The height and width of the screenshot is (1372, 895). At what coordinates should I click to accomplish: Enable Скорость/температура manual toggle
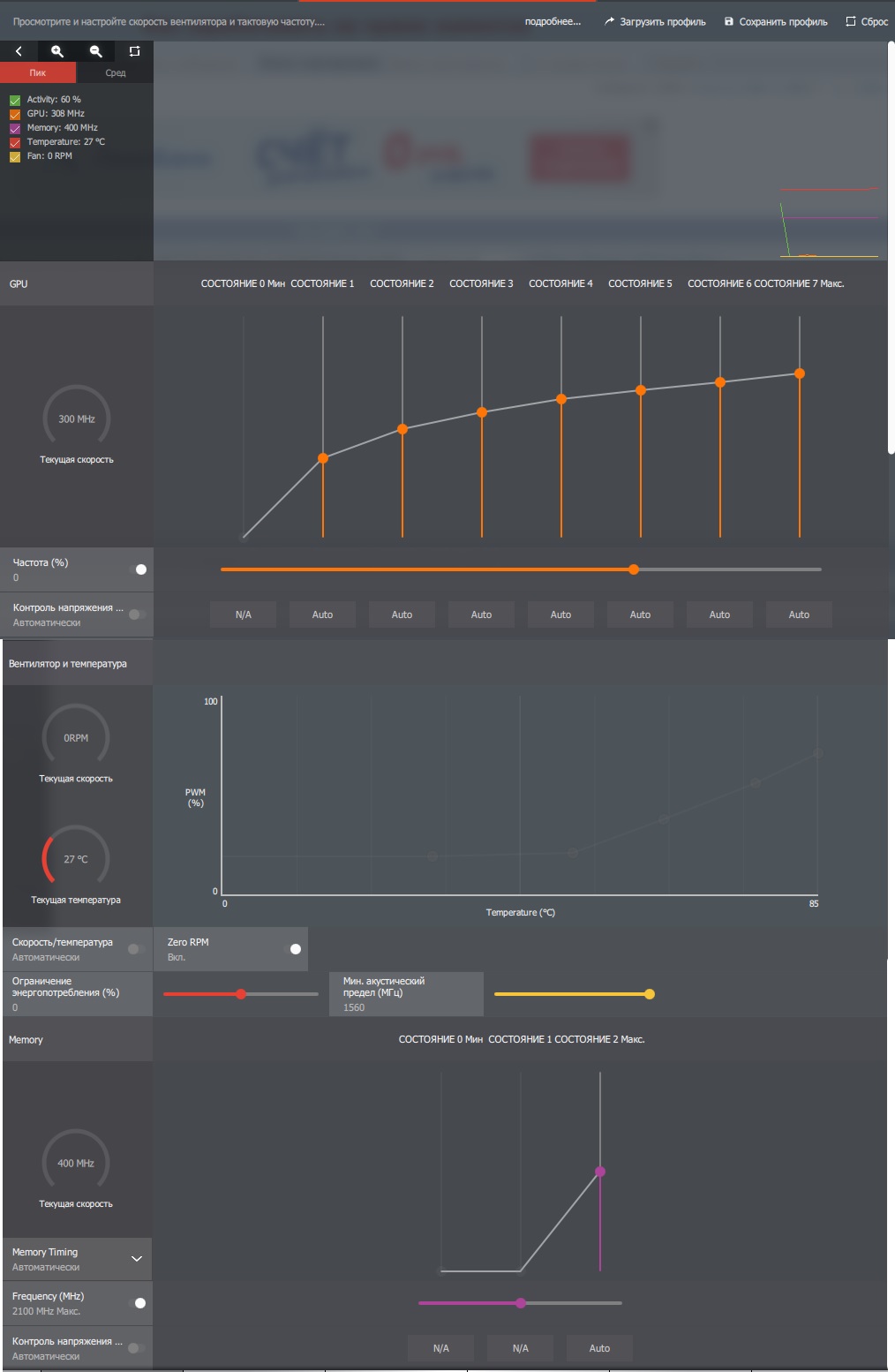[x=137, y=949]
